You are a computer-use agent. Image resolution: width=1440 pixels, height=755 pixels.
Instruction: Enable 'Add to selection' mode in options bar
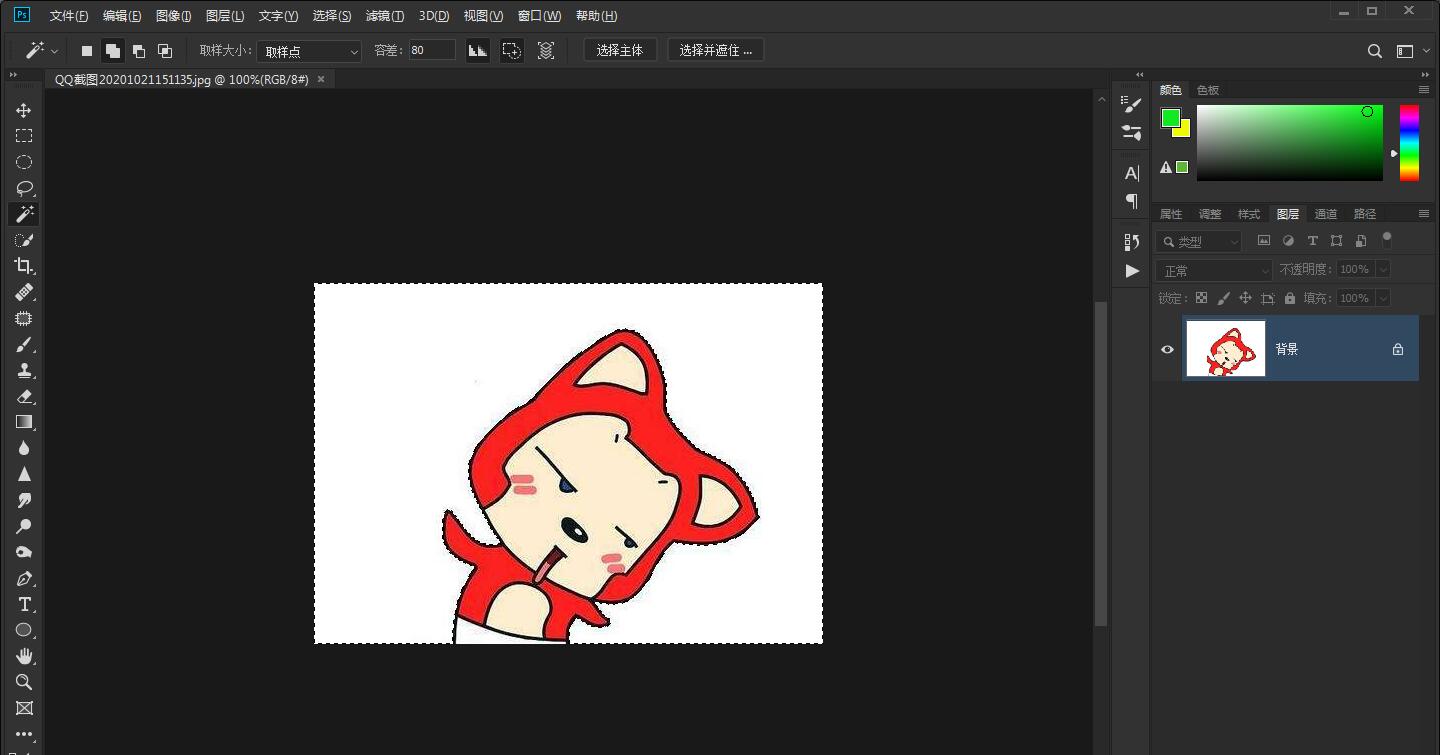[112, 50]
